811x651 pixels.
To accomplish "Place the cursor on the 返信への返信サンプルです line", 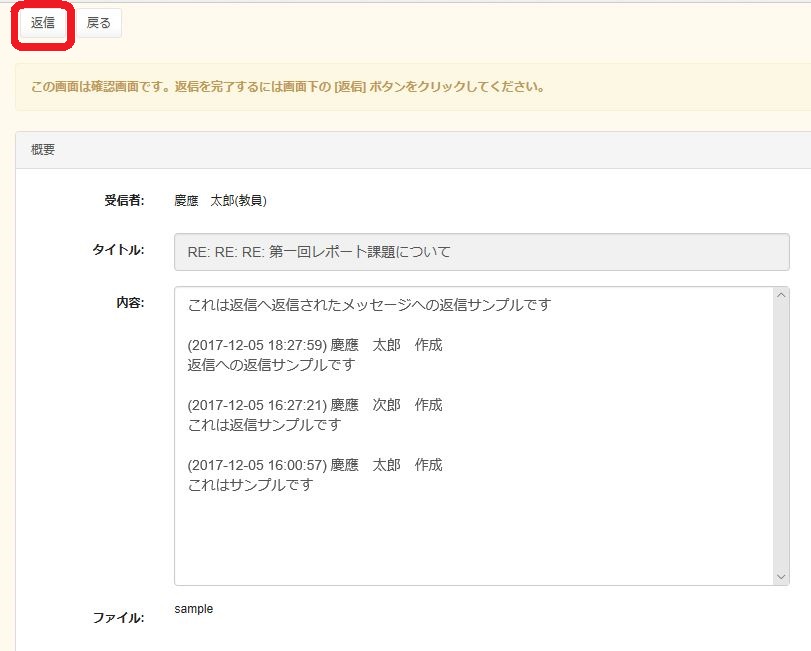I will click(x=270, y=365).
